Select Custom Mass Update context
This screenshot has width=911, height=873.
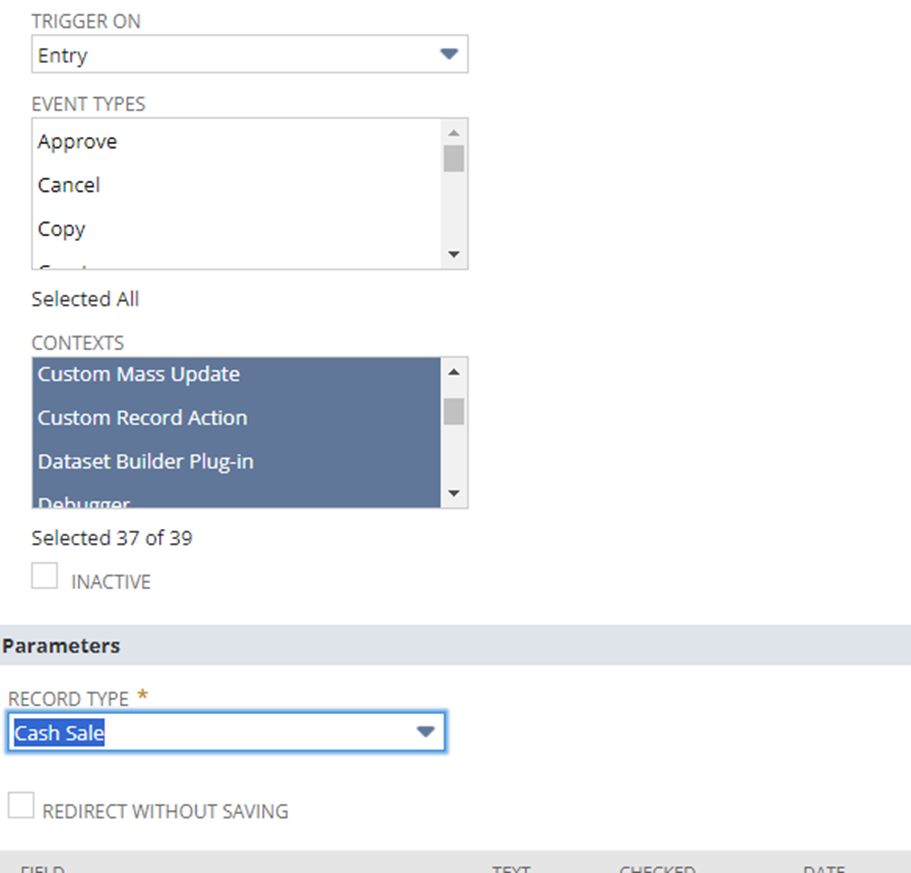pos(139,374)
